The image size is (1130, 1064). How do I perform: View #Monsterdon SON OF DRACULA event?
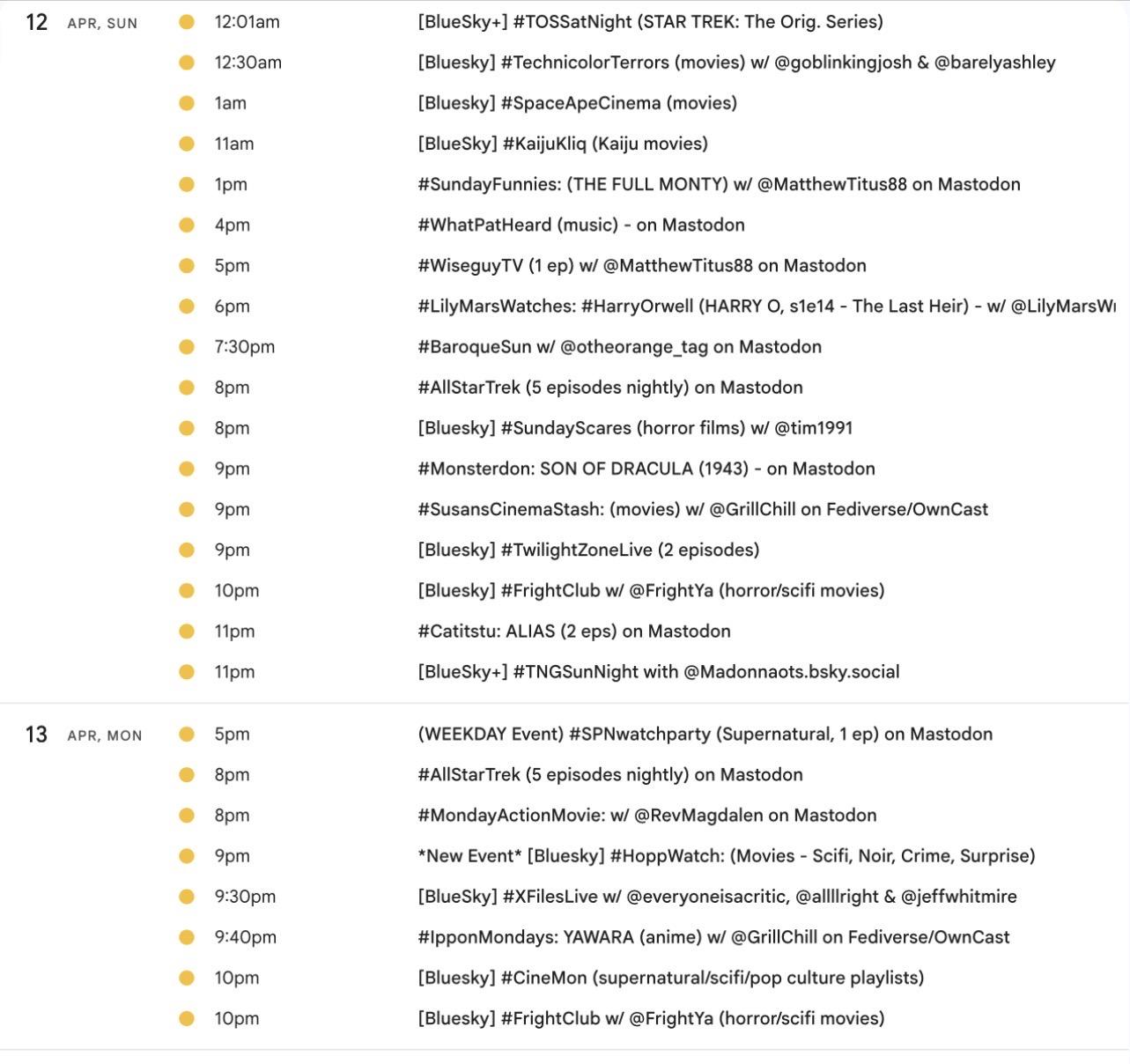(646, 469)
